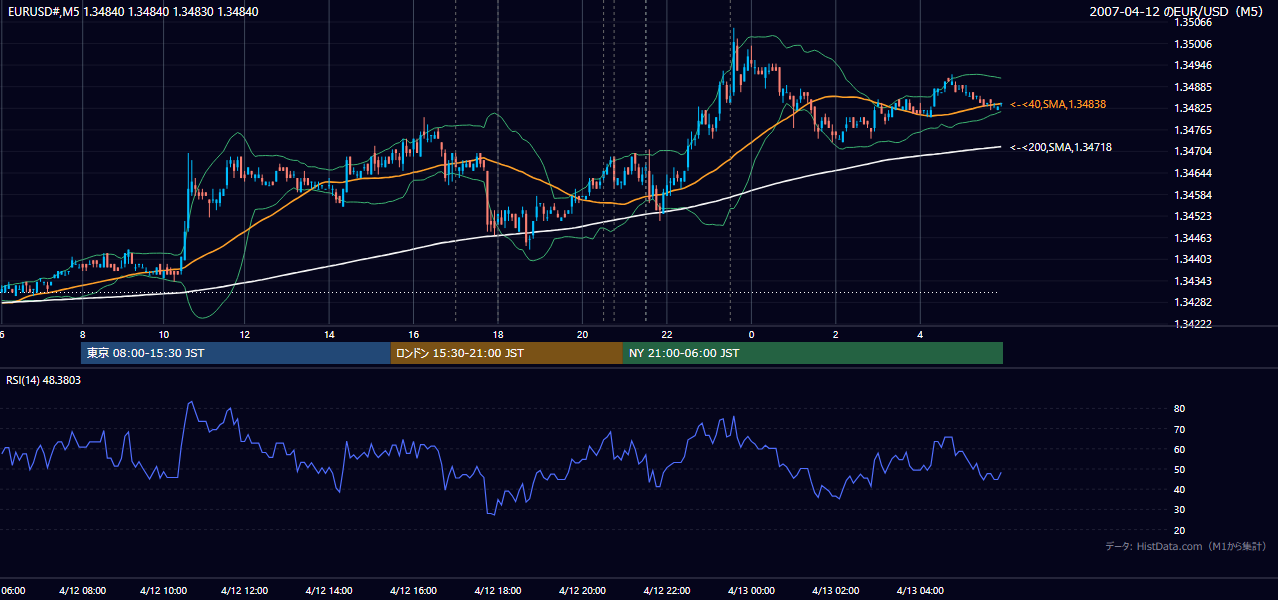
Task: Click hour tick 16 under price chart
Action: [413, 334]
